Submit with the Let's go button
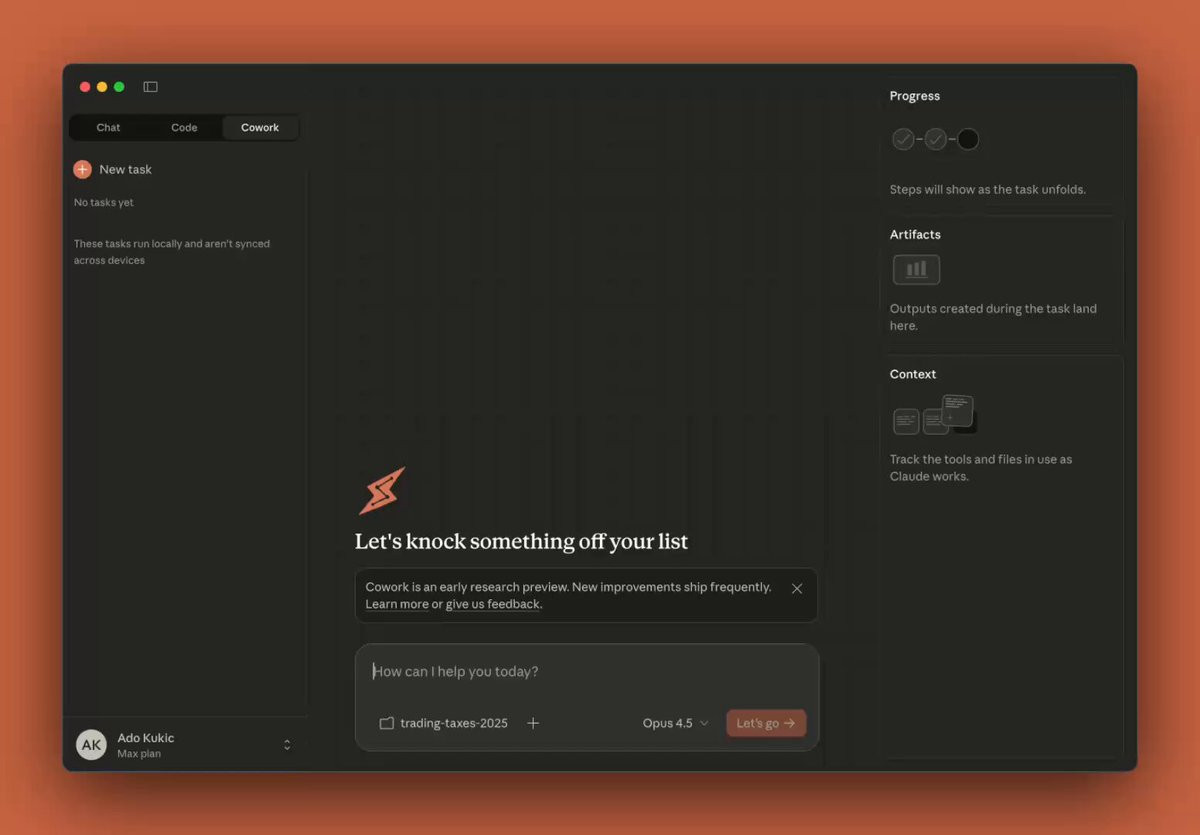 tap(766, 723)
